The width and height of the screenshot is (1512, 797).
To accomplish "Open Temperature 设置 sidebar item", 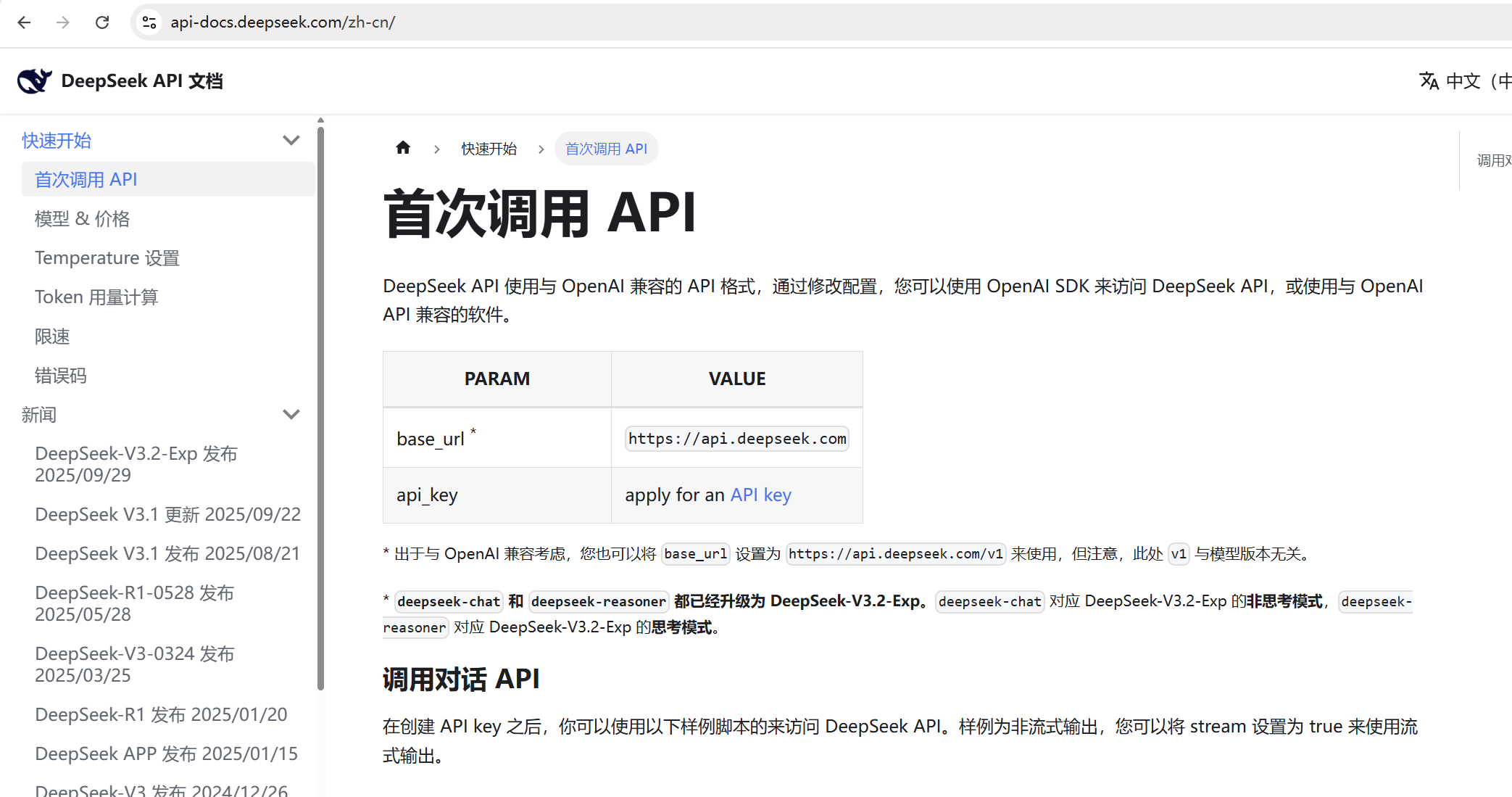I will [x=107, y=258].
